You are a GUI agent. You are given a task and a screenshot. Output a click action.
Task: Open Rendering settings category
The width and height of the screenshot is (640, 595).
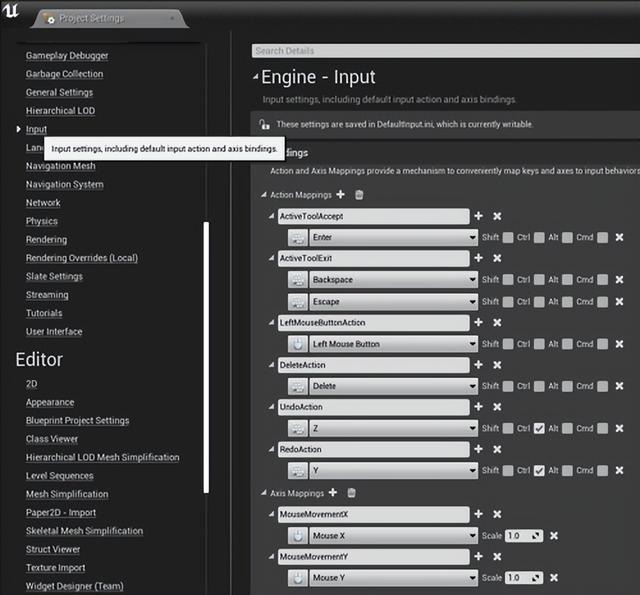pyautogui.click(x=47, y=240)
